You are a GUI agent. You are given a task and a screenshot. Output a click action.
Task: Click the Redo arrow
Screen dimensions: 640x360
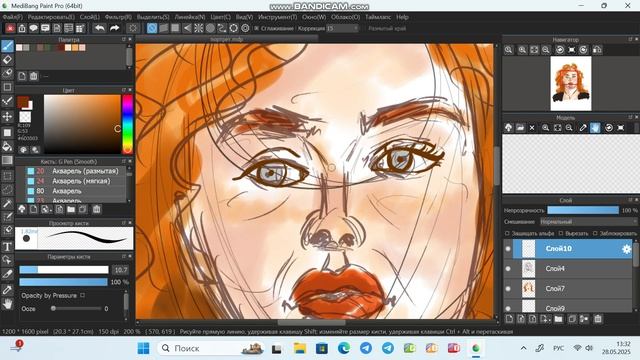114,28
